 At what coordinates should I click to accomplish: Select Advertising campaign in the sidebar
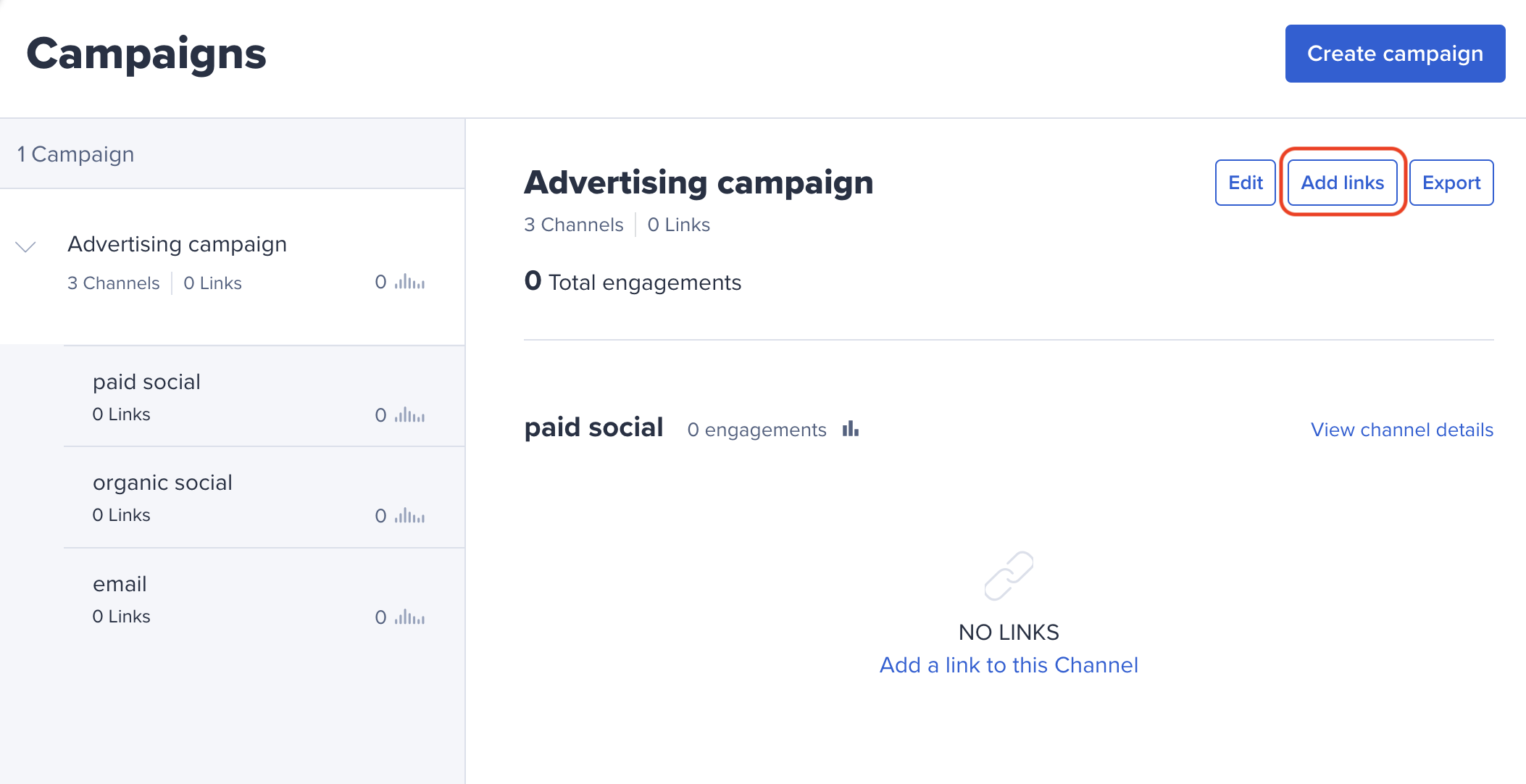point(177,244)
